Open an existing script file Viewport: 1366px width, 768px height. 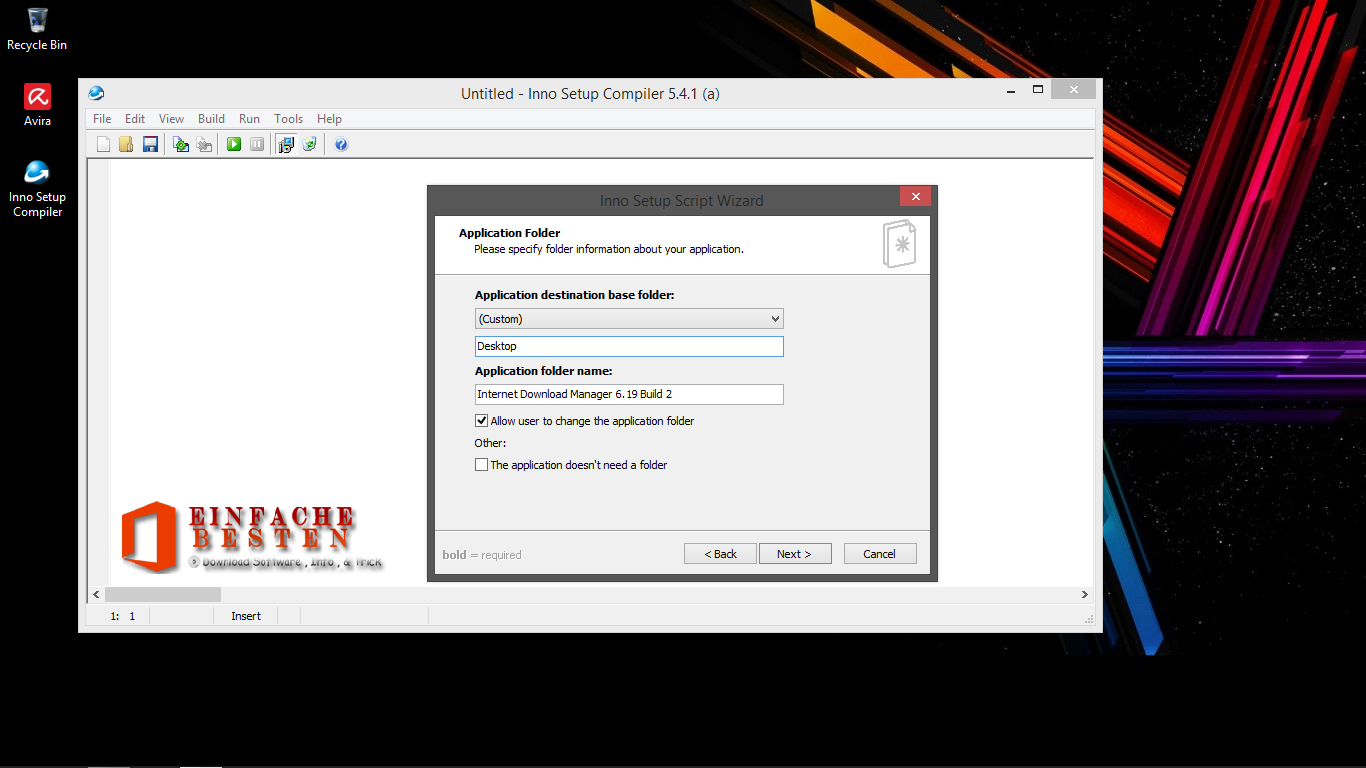126,144
